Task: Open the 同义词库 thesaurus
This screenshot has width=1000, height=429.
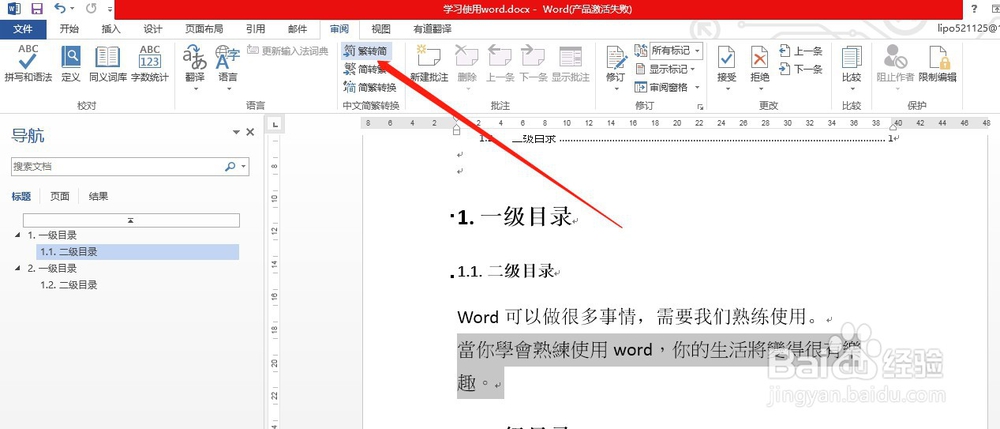Action: click(107, 64)
